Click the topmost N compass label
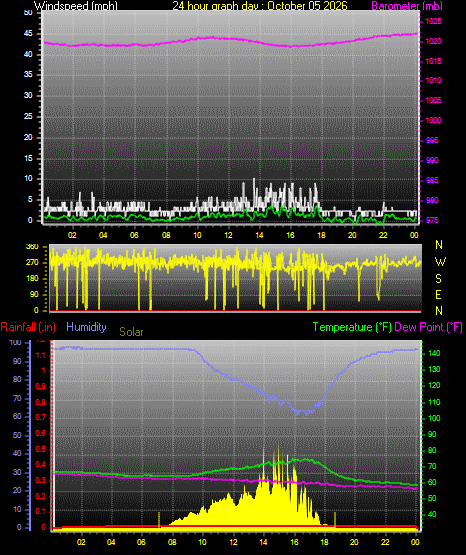 439,245
